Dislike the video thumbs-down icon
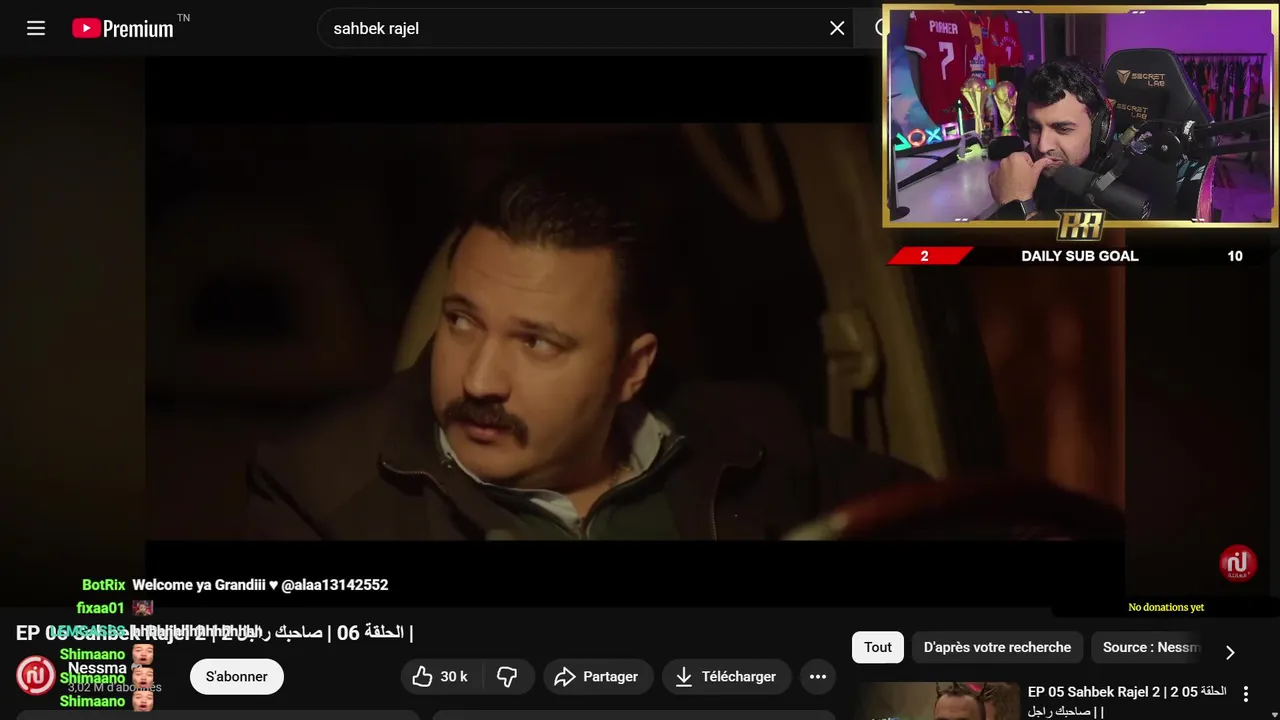This screenshot has width=1280, height=720. 507,677
